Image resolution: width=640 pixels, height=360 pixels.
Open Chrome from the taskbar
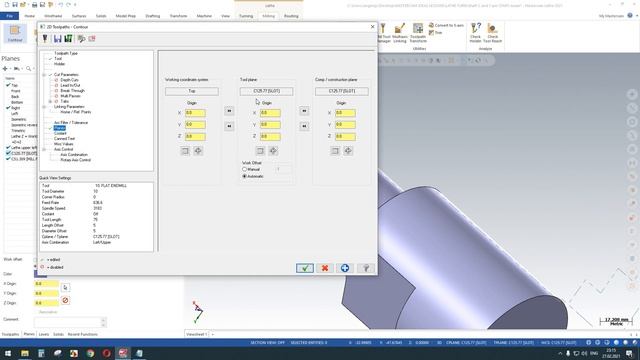(x=90, y=353)
